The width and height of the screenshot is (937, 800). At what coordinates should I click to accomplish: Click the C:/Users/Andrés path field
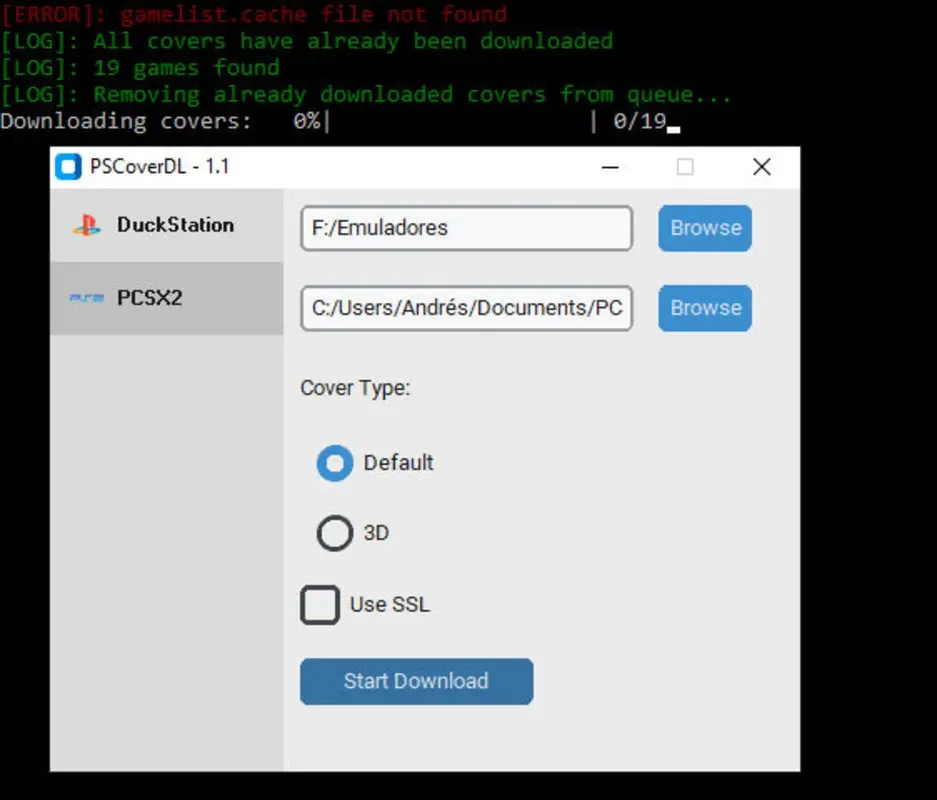pyautogui.click(x=465, y=308)
